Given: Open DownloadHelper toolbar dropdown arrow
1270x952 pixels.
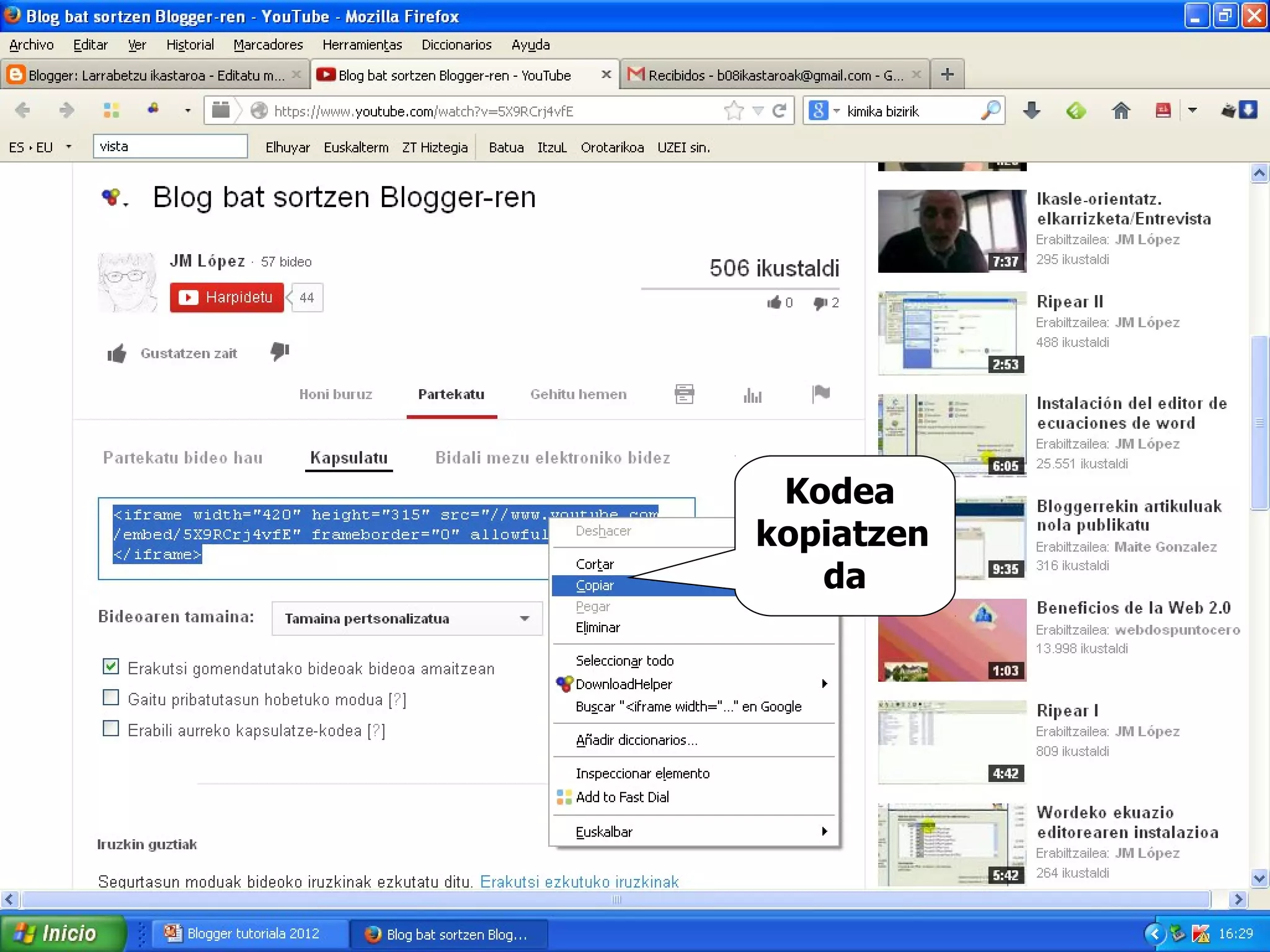Looking at the screenshot, I should tap(187, 111).
